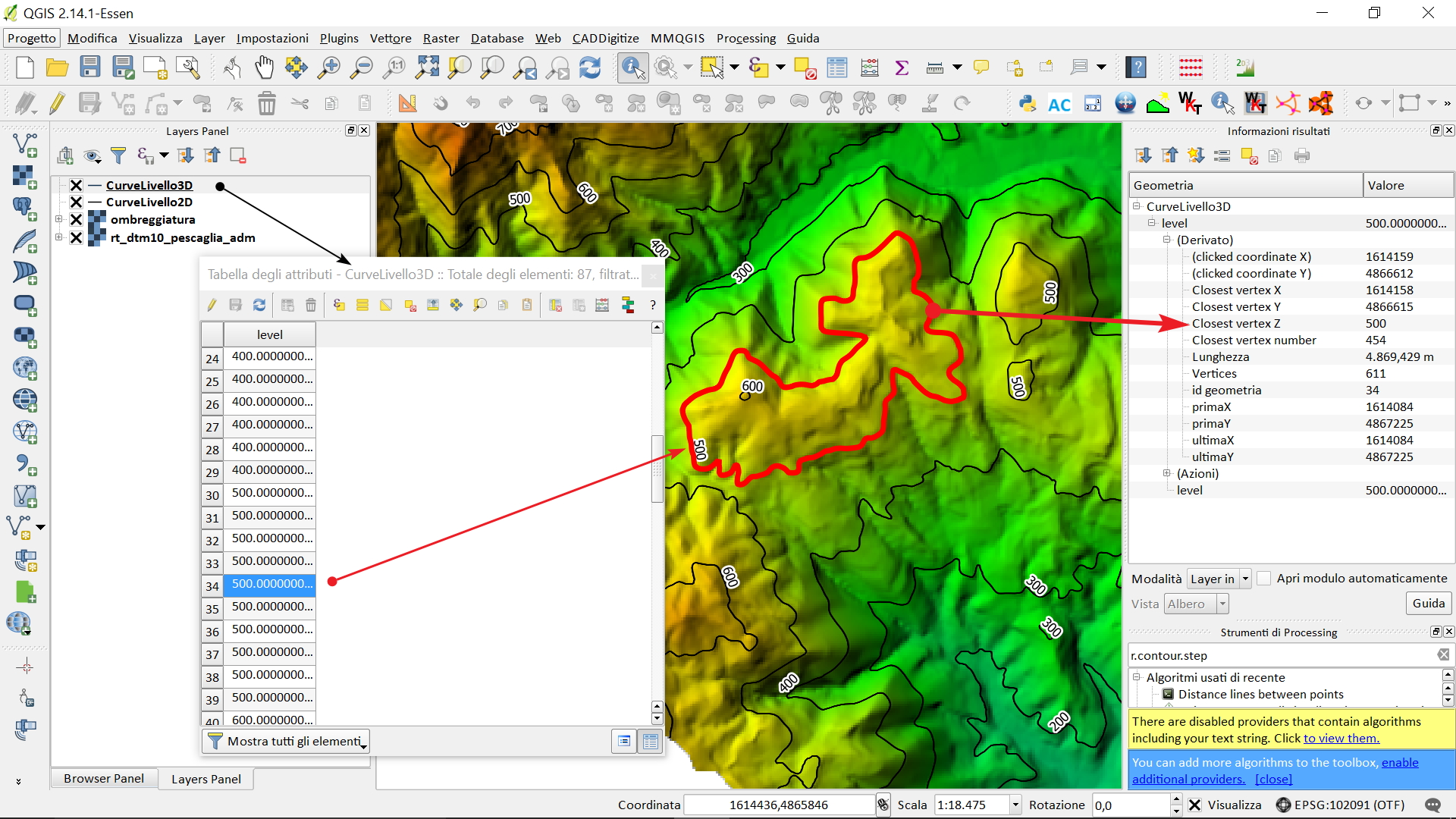
Task: Uncheck the ombreggiatura layer visibility
Action: click(x=76, y=220)
